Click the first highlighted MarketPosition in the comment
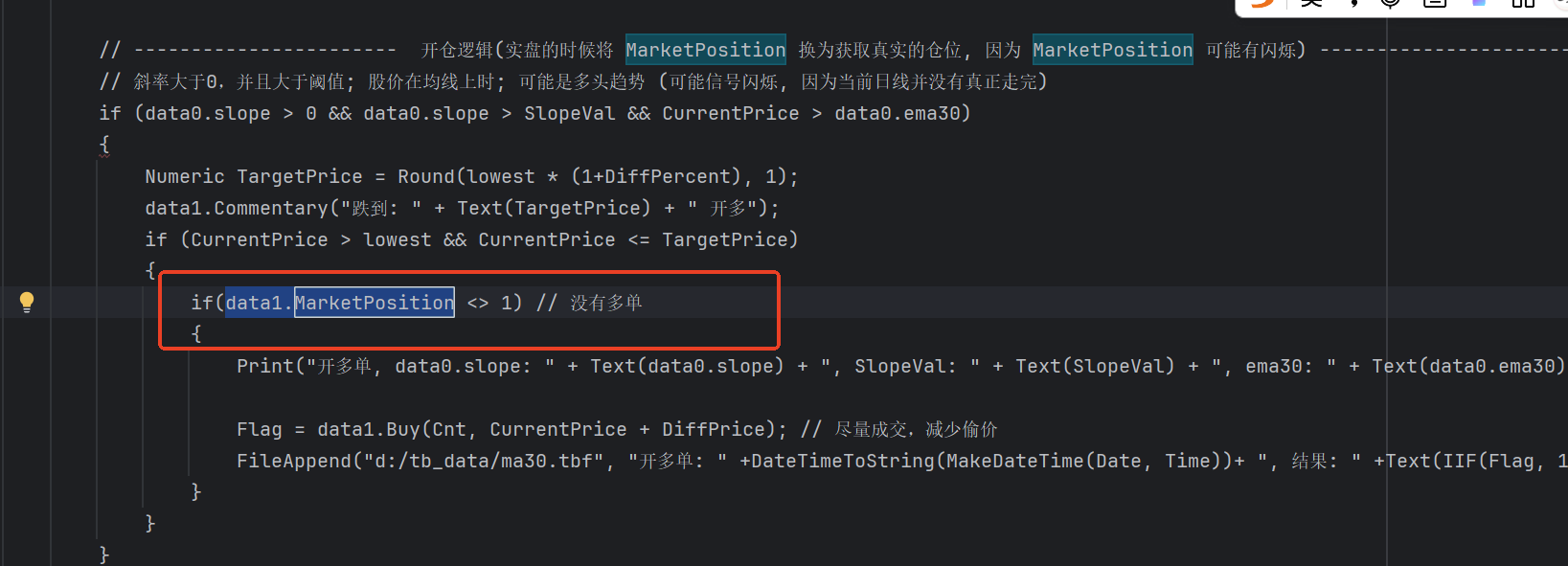The height and width of the screenshot is (566, 1568). (706, 50)
